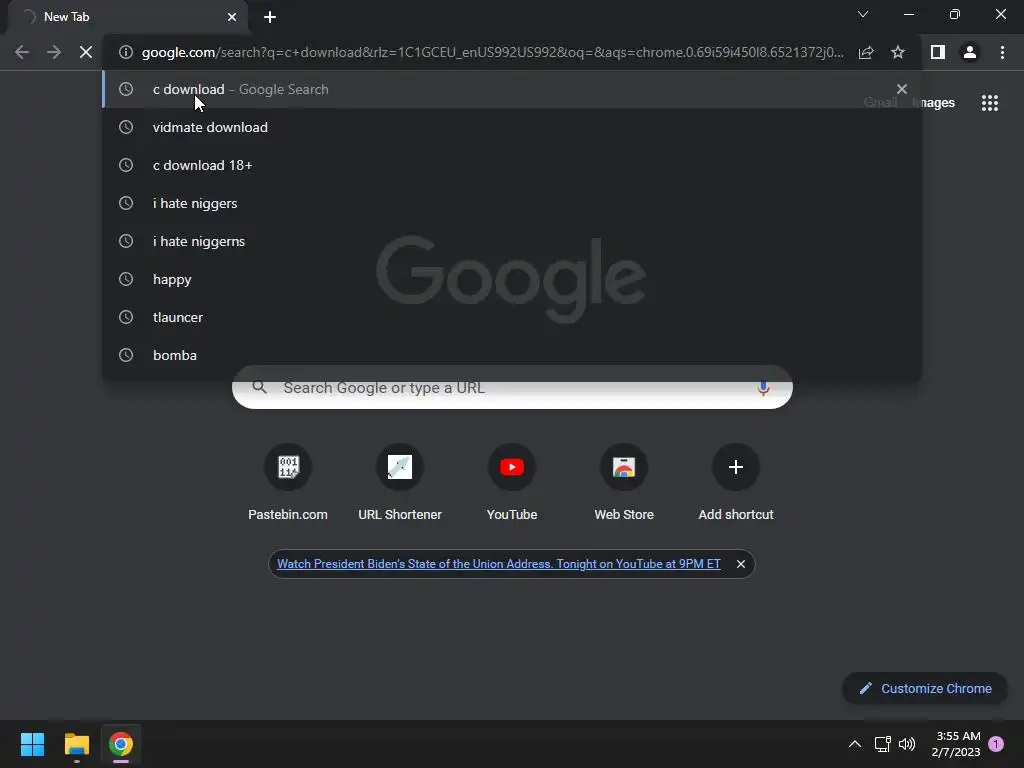Viewport: 1024px width, 768px height.
Task: Go back to the previous page
Action: (x=22, y=52)
